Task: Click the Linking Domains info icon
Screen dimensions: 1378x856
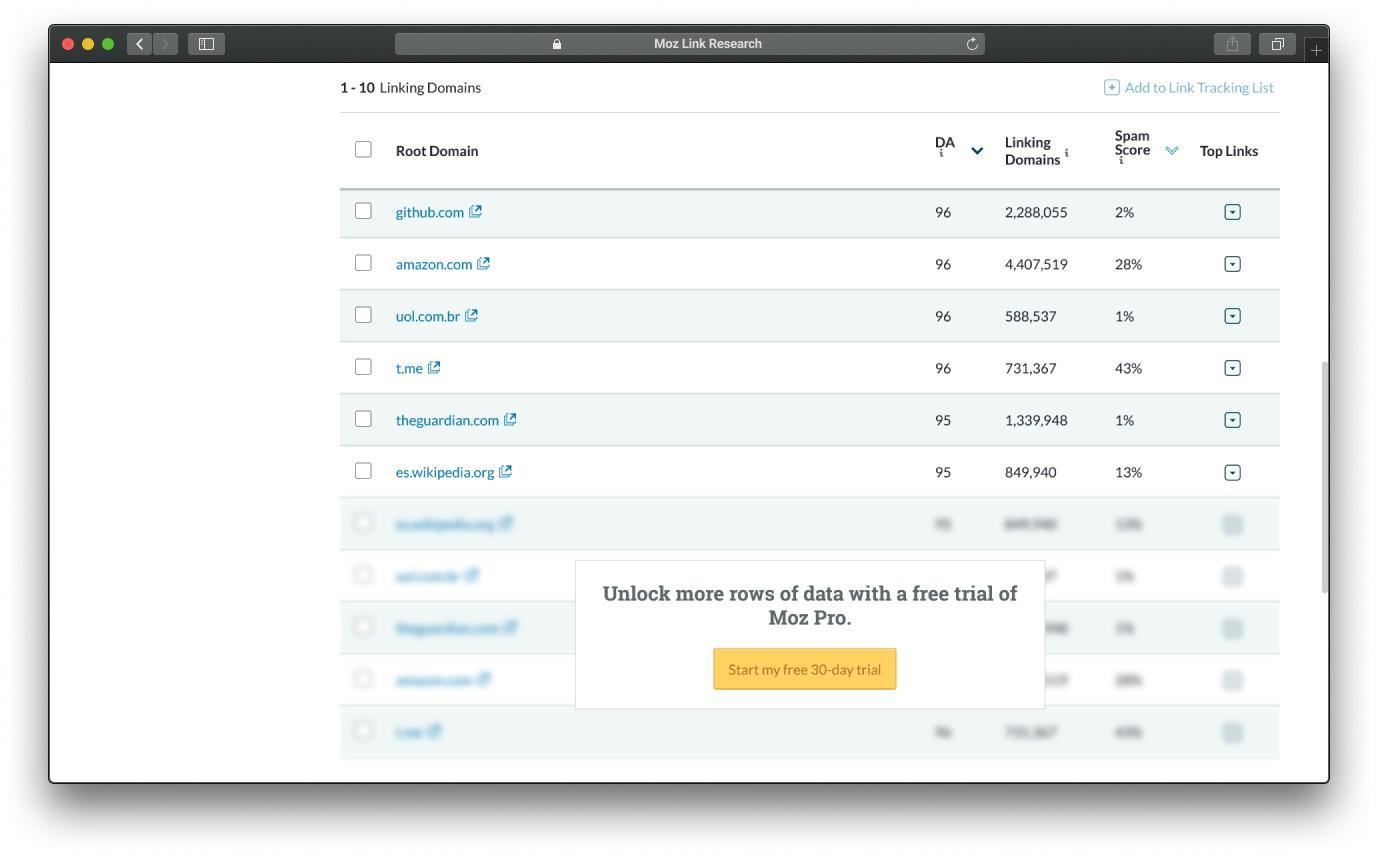Action: click(1067, 153)
